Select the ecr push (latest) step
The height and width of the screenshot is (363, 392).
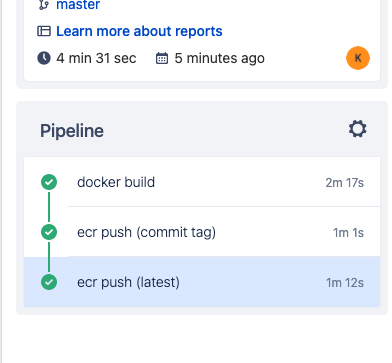pos(202,282)
